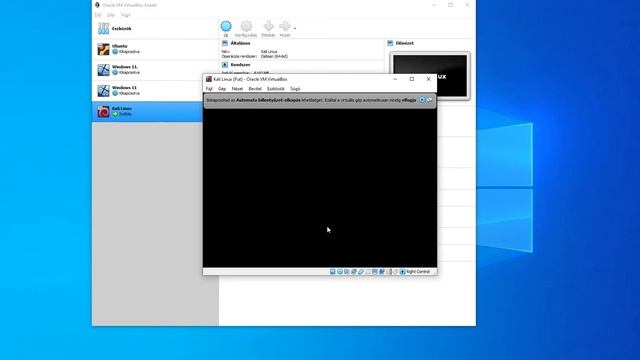Click the hard disk activity status icon
640x360 pixels.
(x=333, y=271)
